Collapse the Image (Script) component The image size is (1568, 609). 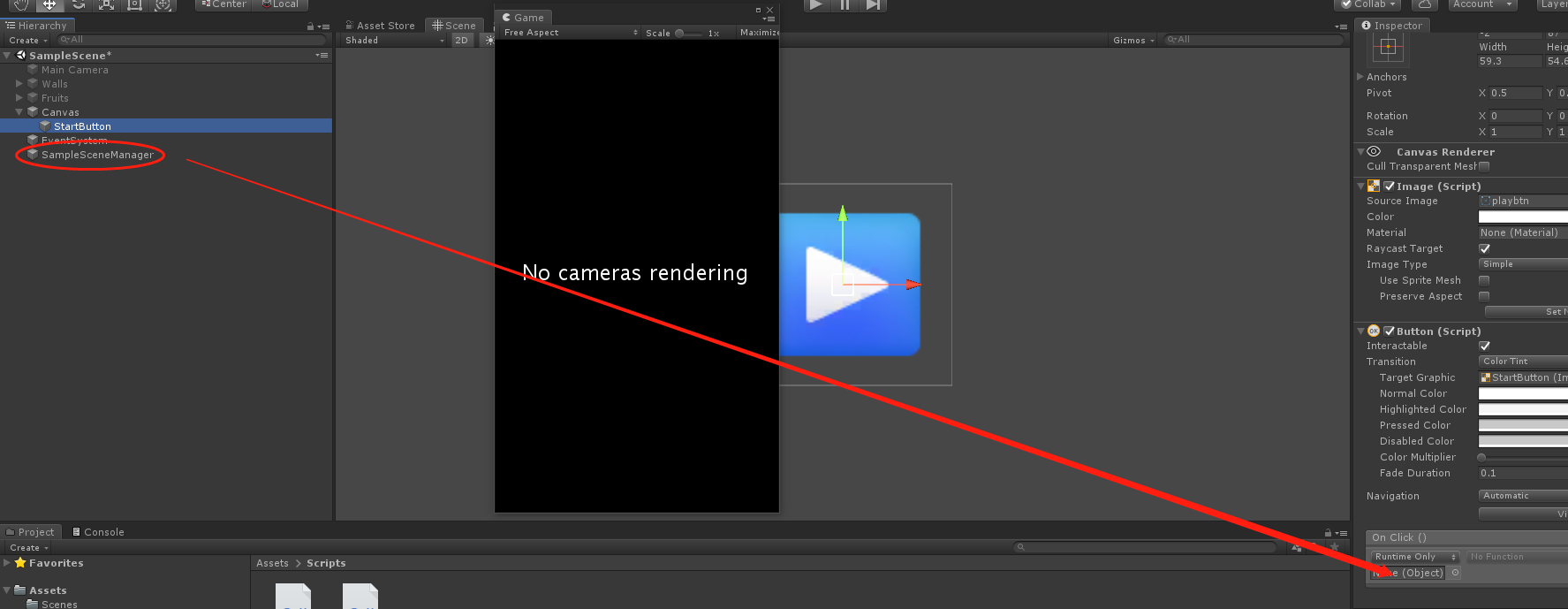(x=1360, y=187)
